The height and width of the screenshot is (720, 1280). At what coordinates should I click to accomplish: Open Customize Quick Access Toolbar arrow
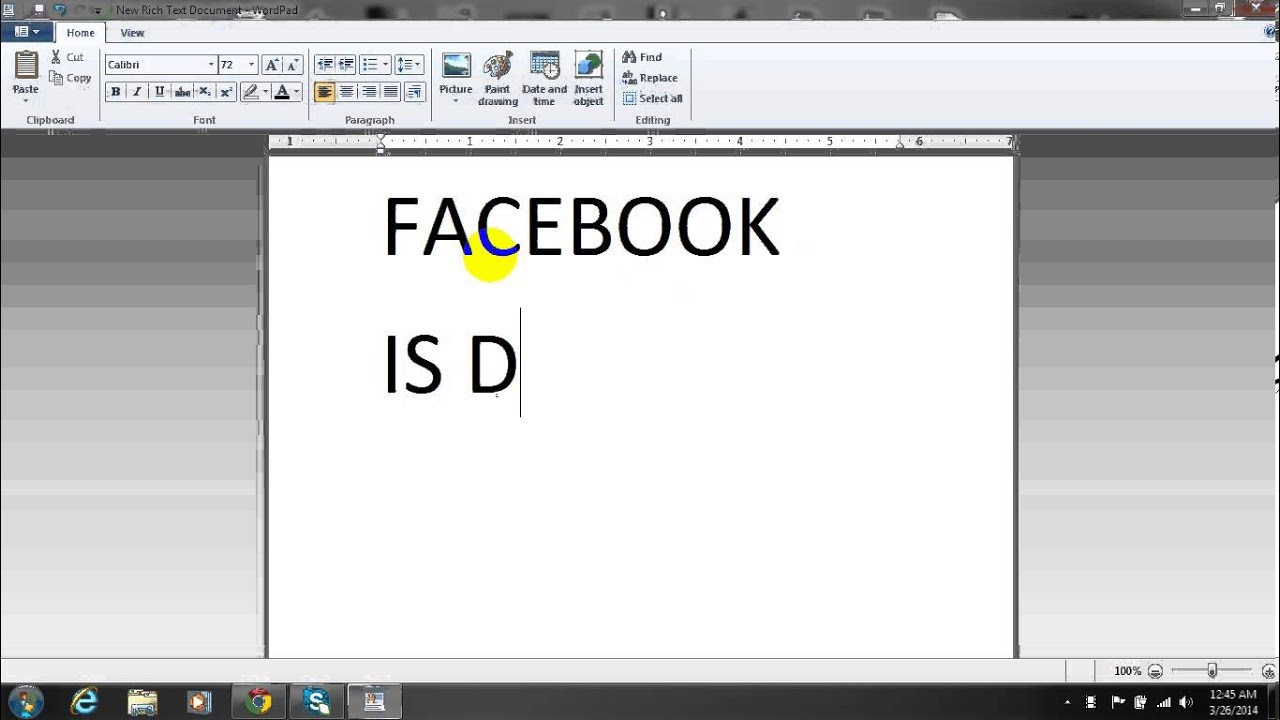pyautogui.click(x=97, y=10)
